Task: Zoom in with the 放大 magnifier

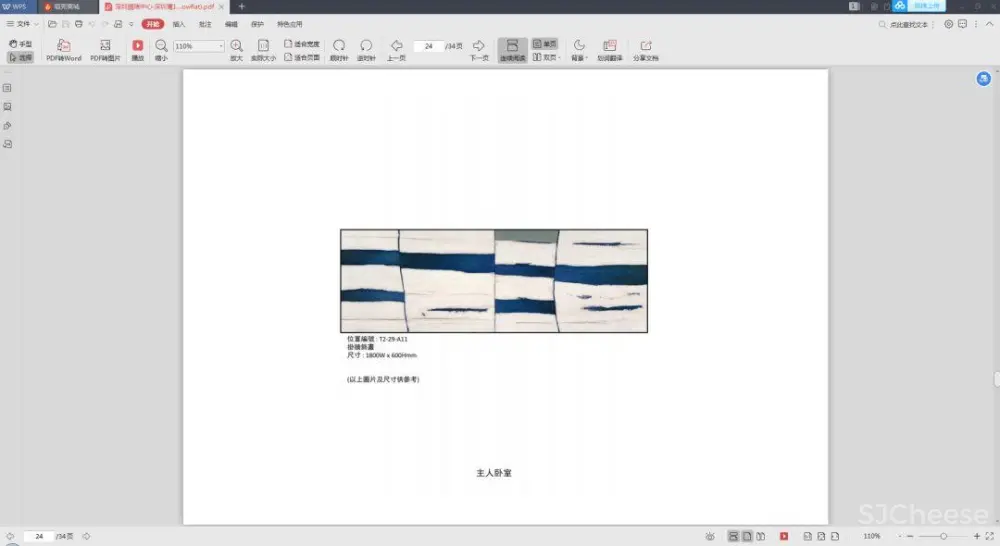Action: coord(236,46)
